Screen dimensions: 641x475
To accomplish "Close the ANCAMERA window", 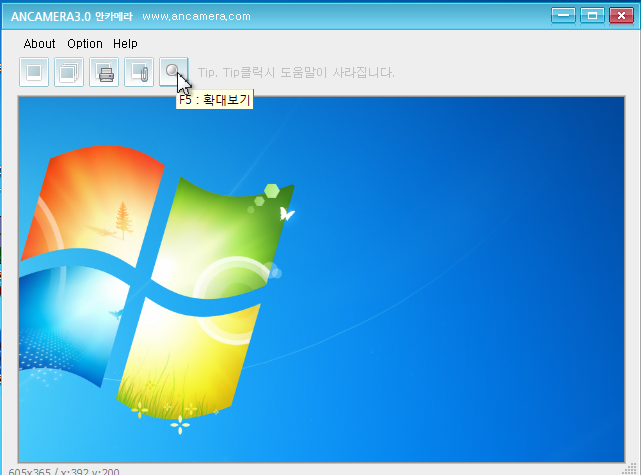I will 621,16.
